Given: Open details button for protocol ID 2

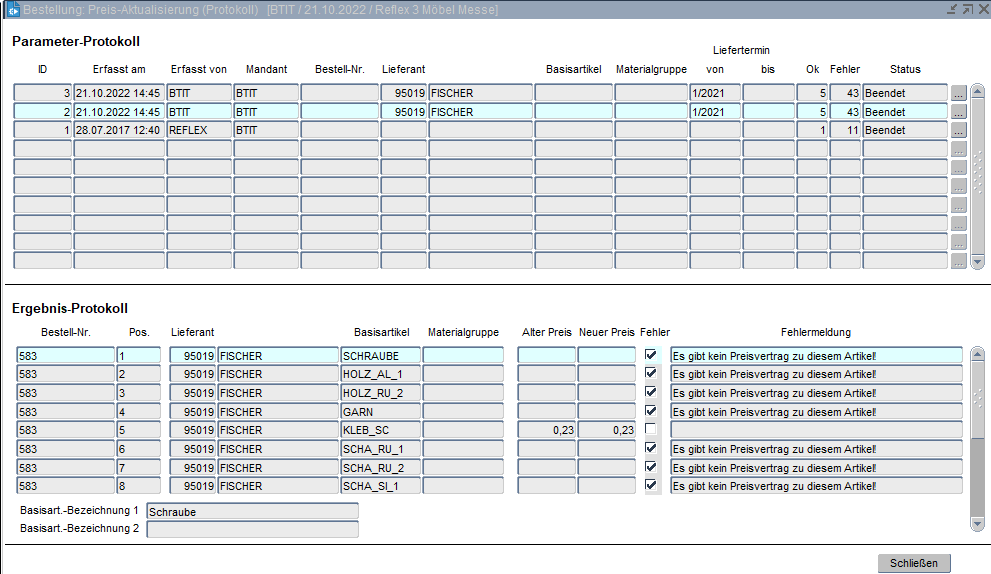Looking at the screenshot, I should click(958, 112).
